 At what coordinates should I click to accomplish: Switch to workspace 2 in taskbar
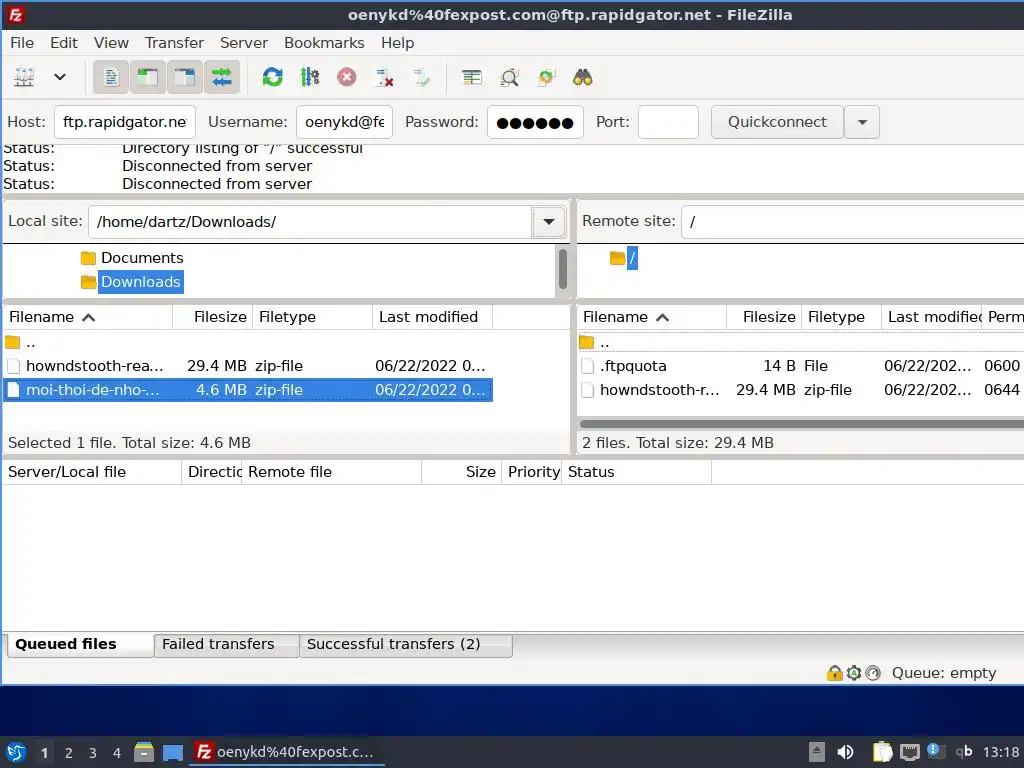tap(69, 753)
